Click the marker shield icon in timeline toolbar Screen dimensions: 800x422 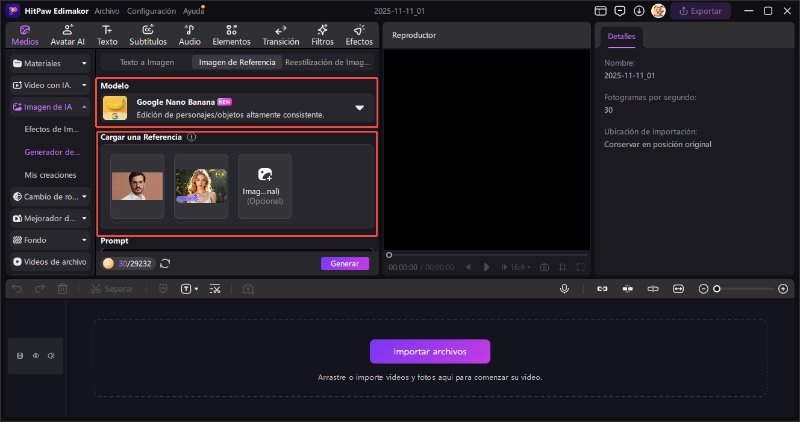click(163, 289)
